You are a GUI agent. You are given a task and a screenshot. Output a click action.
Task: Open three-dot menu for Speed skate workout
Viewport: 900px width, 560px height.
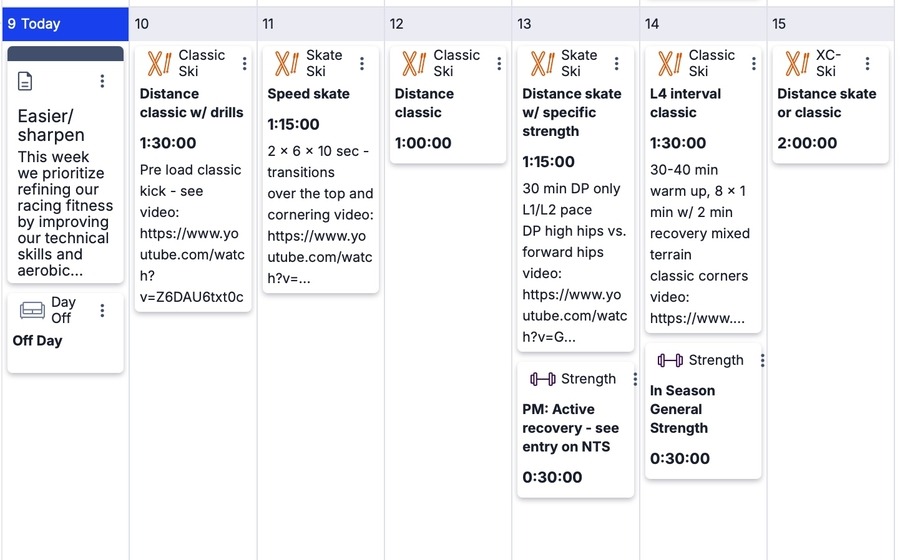click(x=362, y=64)
